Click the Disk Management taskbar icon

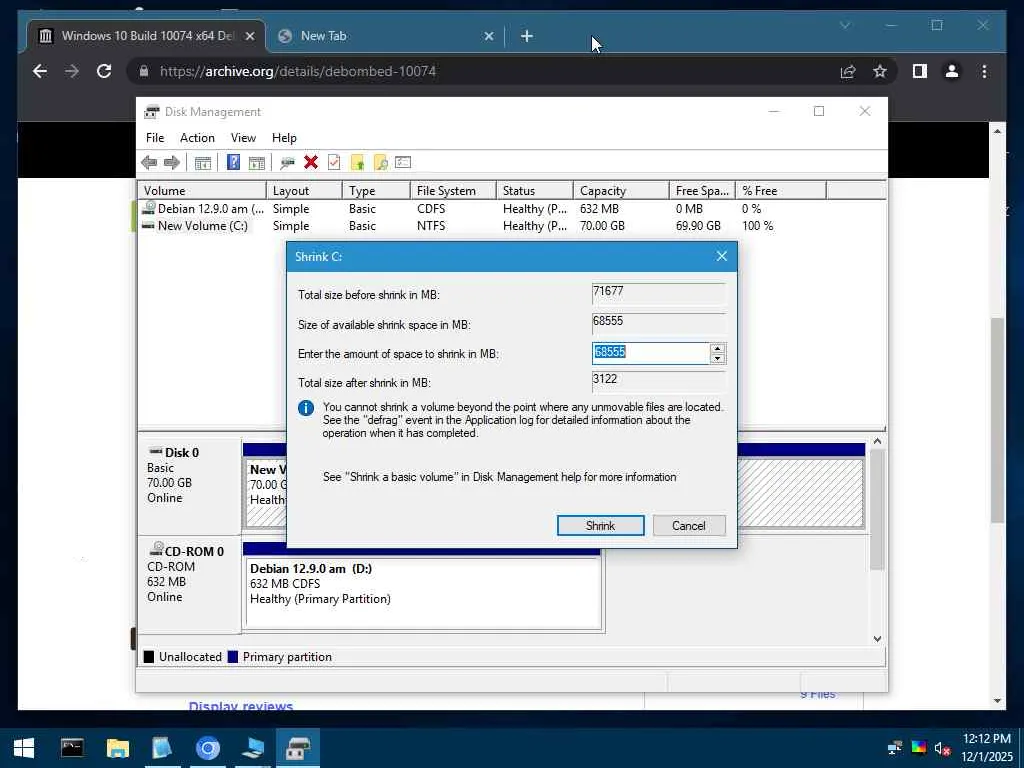tap(298, 748)
